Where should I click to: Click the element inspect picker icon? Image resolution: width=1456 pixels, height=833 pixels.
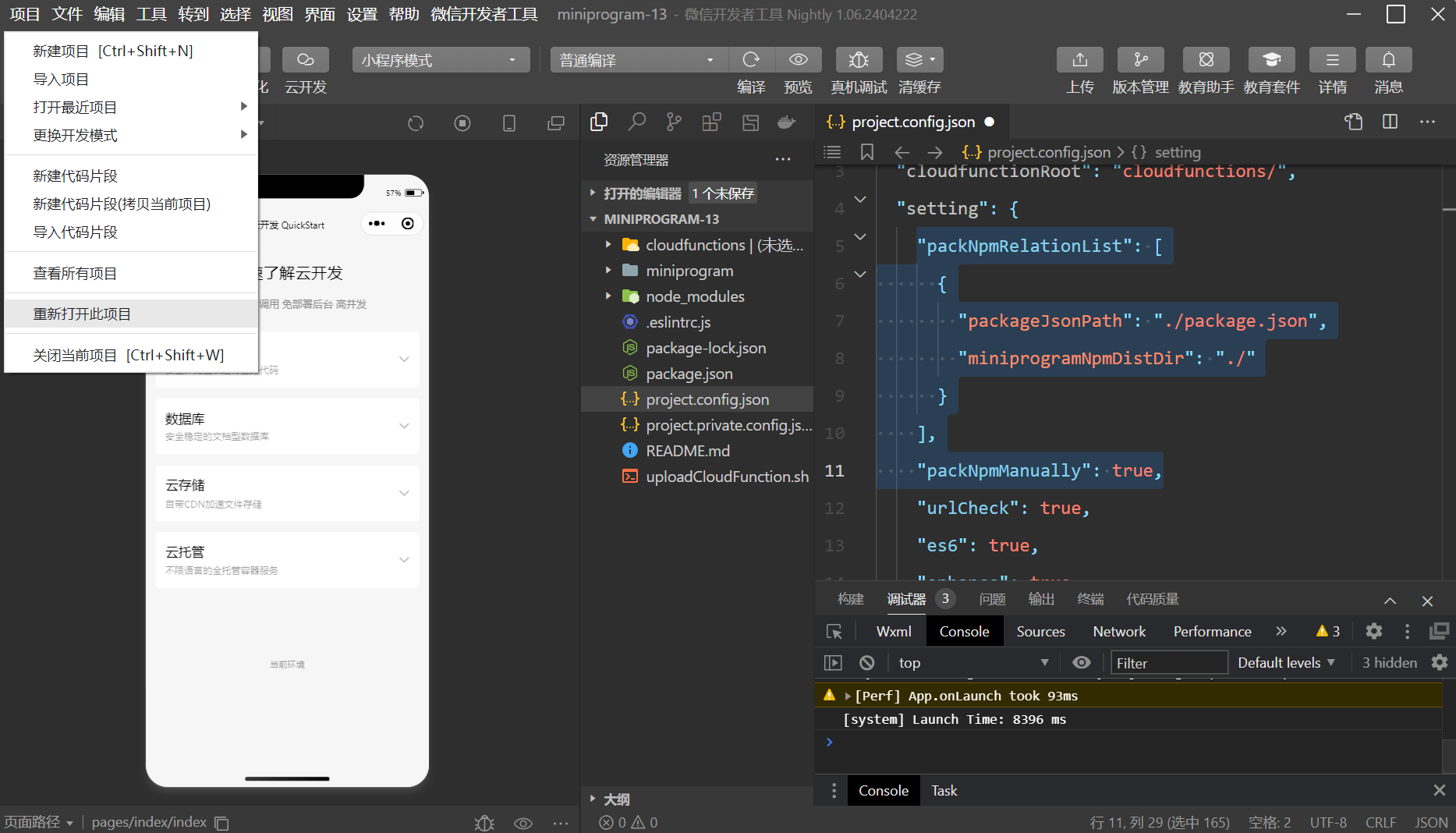(834, 632)
